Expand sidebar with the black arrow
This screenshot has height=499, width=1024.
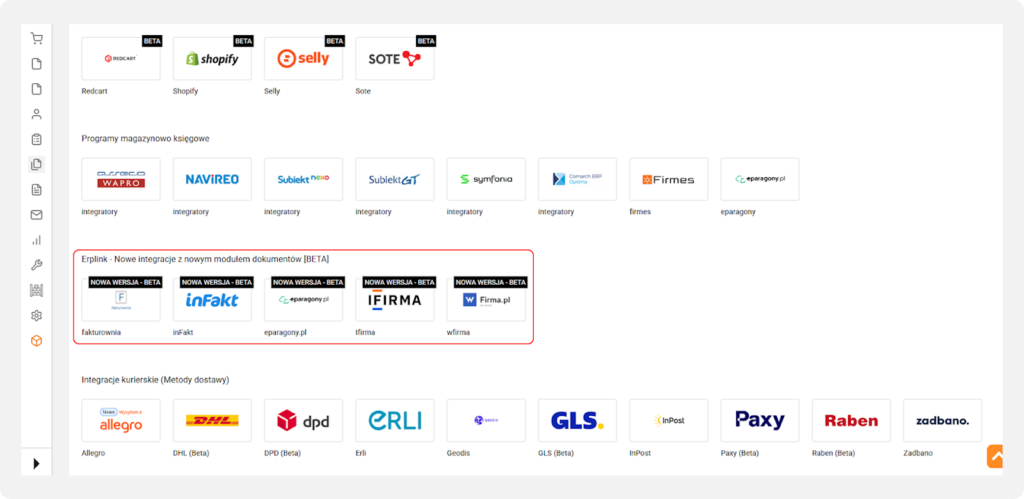(x=37, y=464)
